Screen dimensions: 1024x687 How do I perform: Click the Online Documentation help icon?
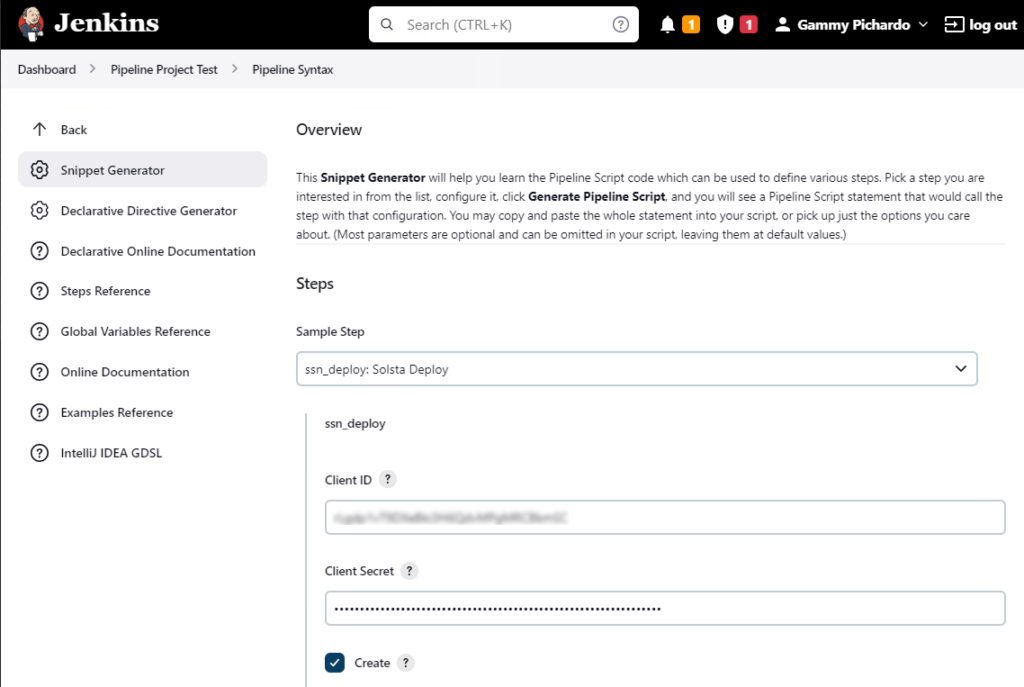[x=40, y=372]
